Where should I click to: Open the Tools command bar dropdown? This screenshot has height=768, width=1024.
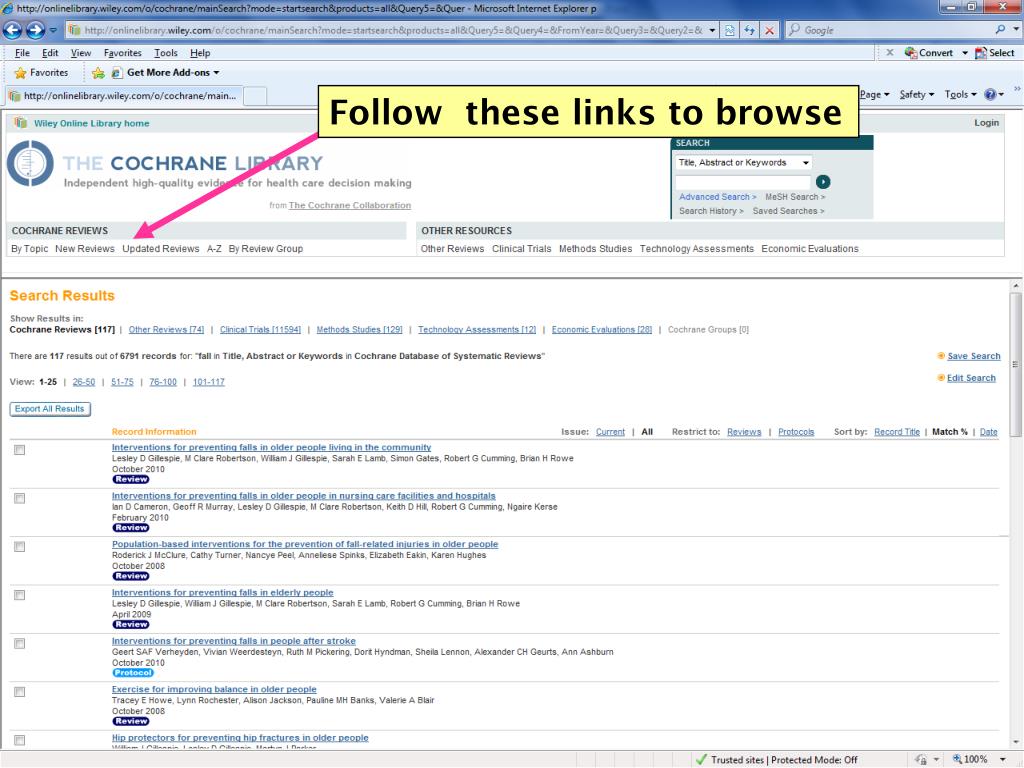click(960, 95)
